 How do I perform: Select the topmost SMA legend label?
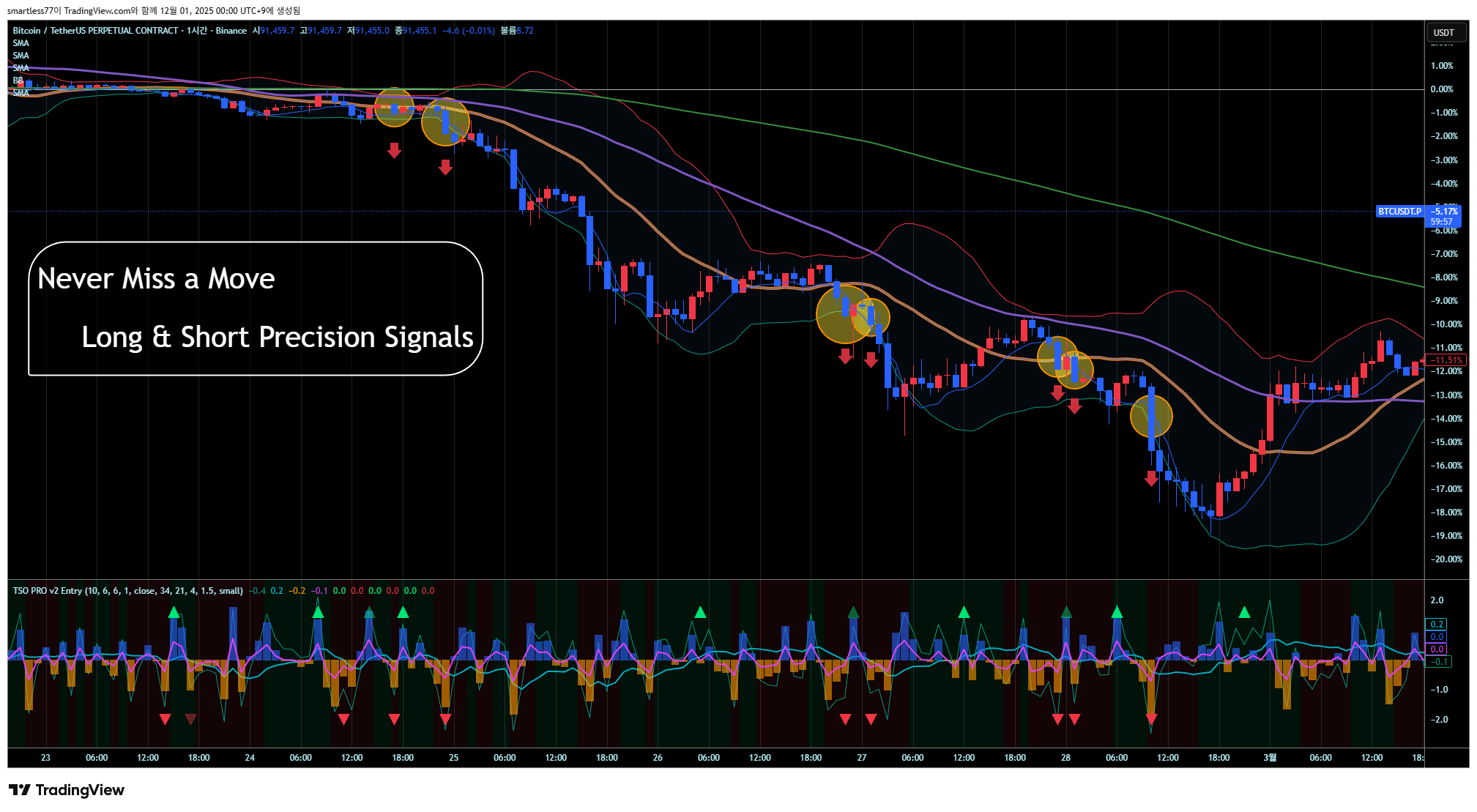coord(21,43)
